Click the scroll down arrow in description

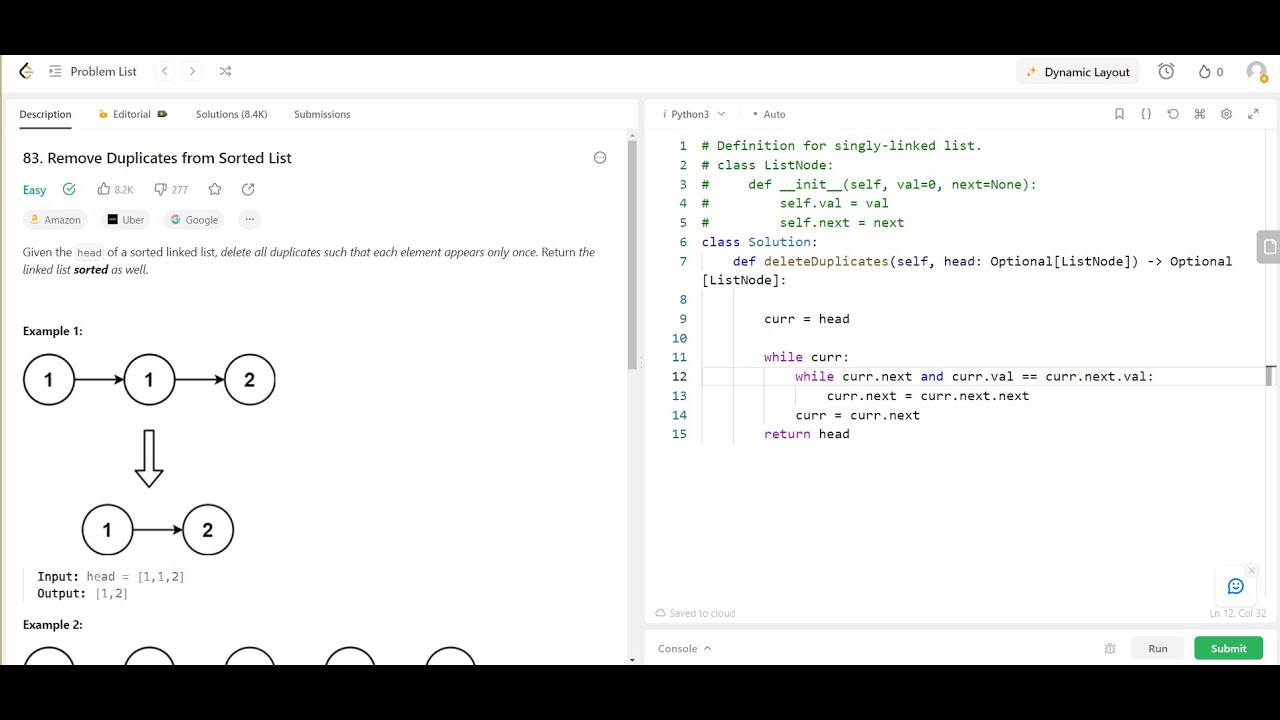631,660
